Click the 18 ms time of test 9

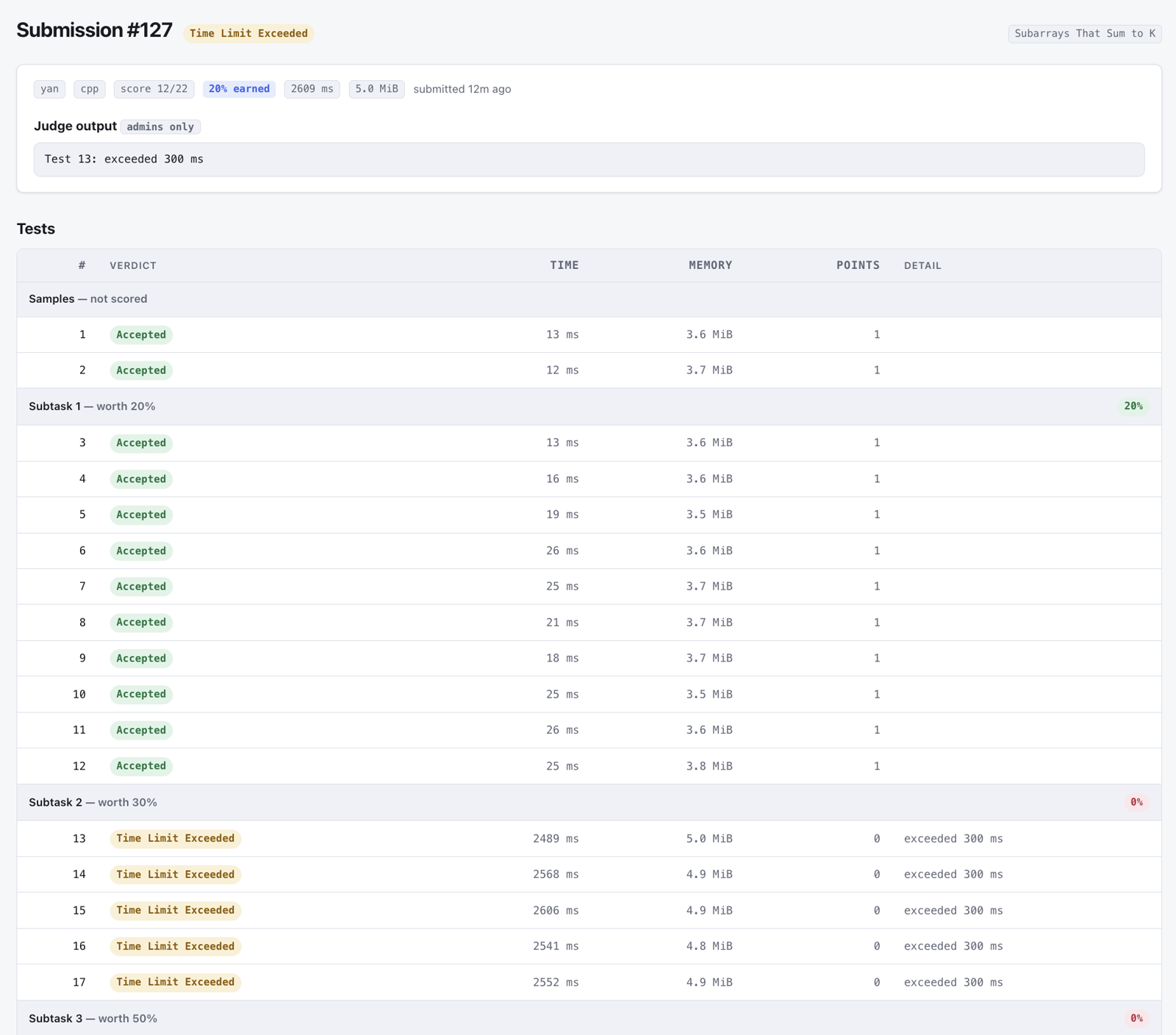pyautogui.click(x=562, y=659)
